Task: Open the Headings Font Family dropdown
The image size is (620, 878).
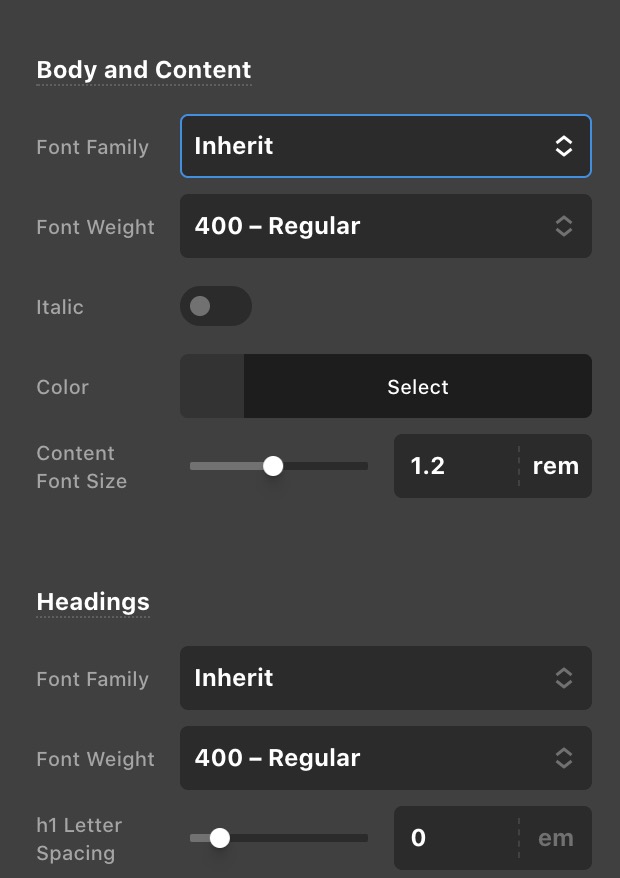Action: [385, 678]
